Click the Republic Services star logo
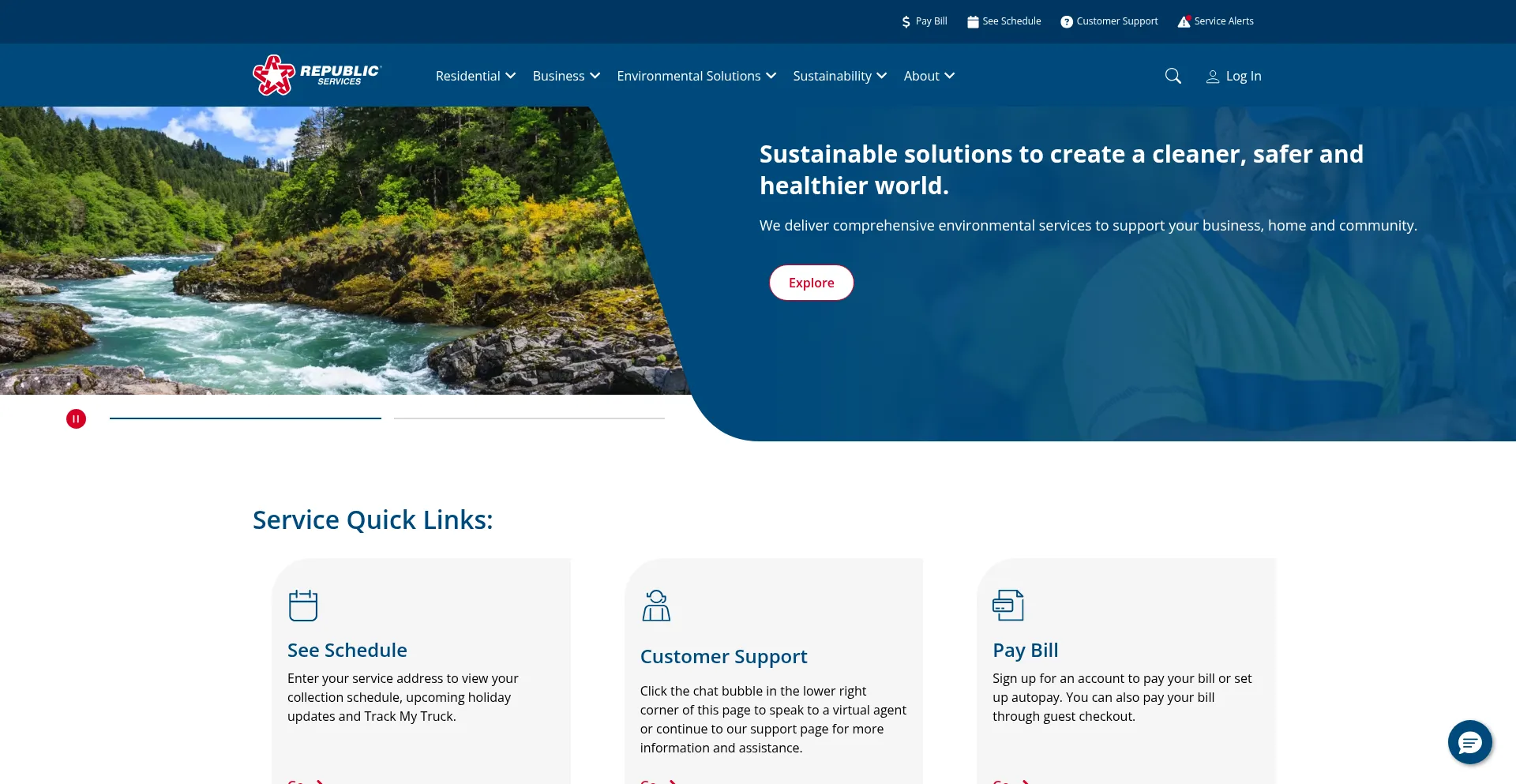The width and height of the screenshot is (1516, 784). coord(274,75)
